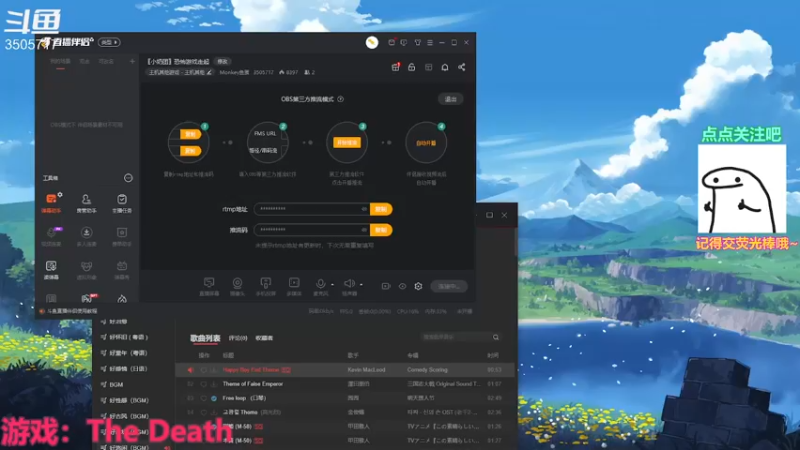
Task: Open the comments (0) tab in music player
Action: coord(238,338)
